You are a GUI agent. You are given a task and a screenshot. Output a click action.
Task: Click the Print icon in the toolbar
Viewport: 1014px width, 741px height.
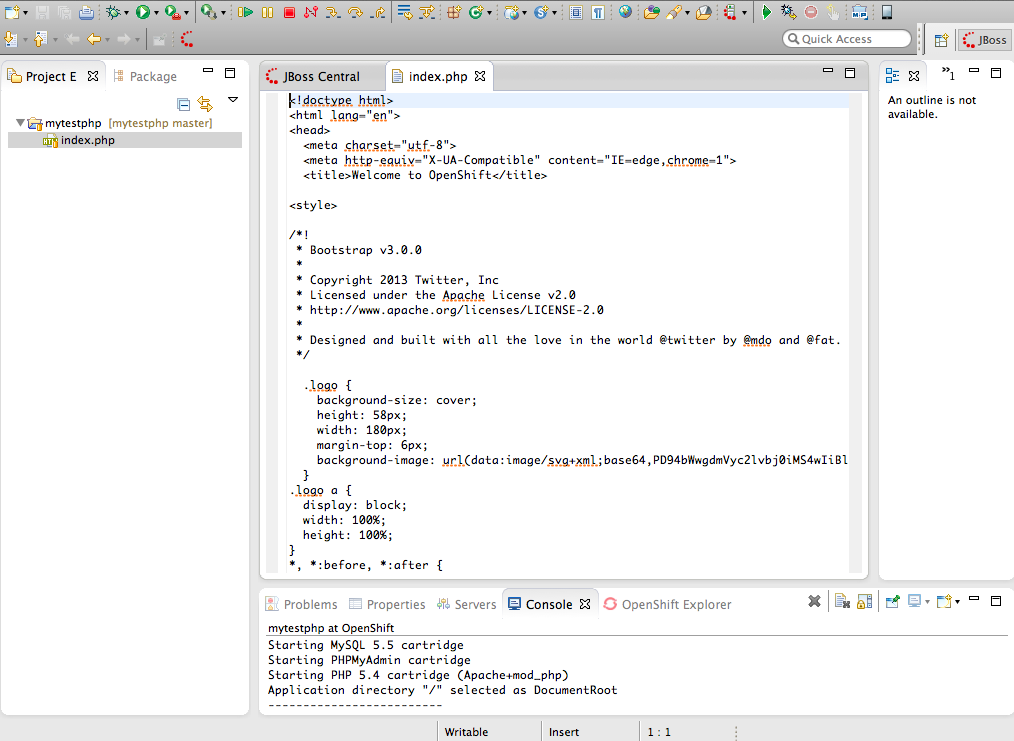tap(86, 12)
